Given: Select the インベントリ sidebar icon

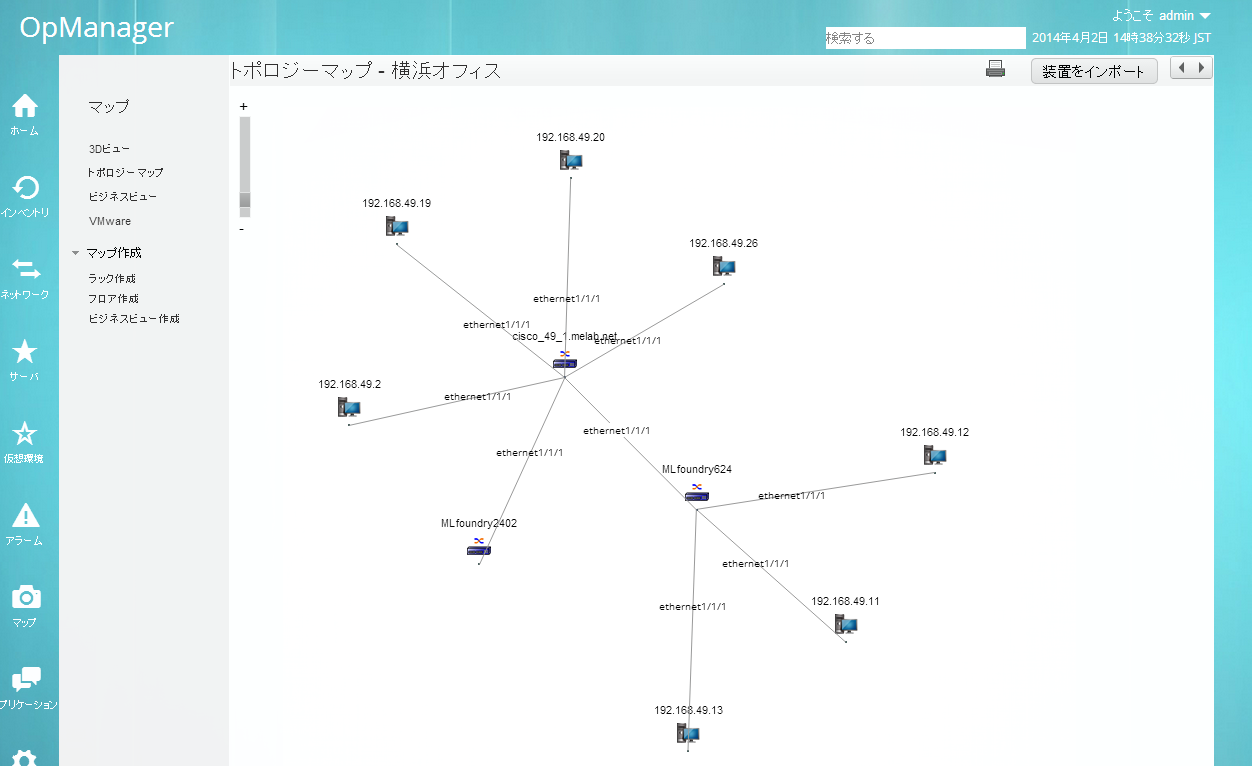Looking at the screenshot, I should point(25,192).
